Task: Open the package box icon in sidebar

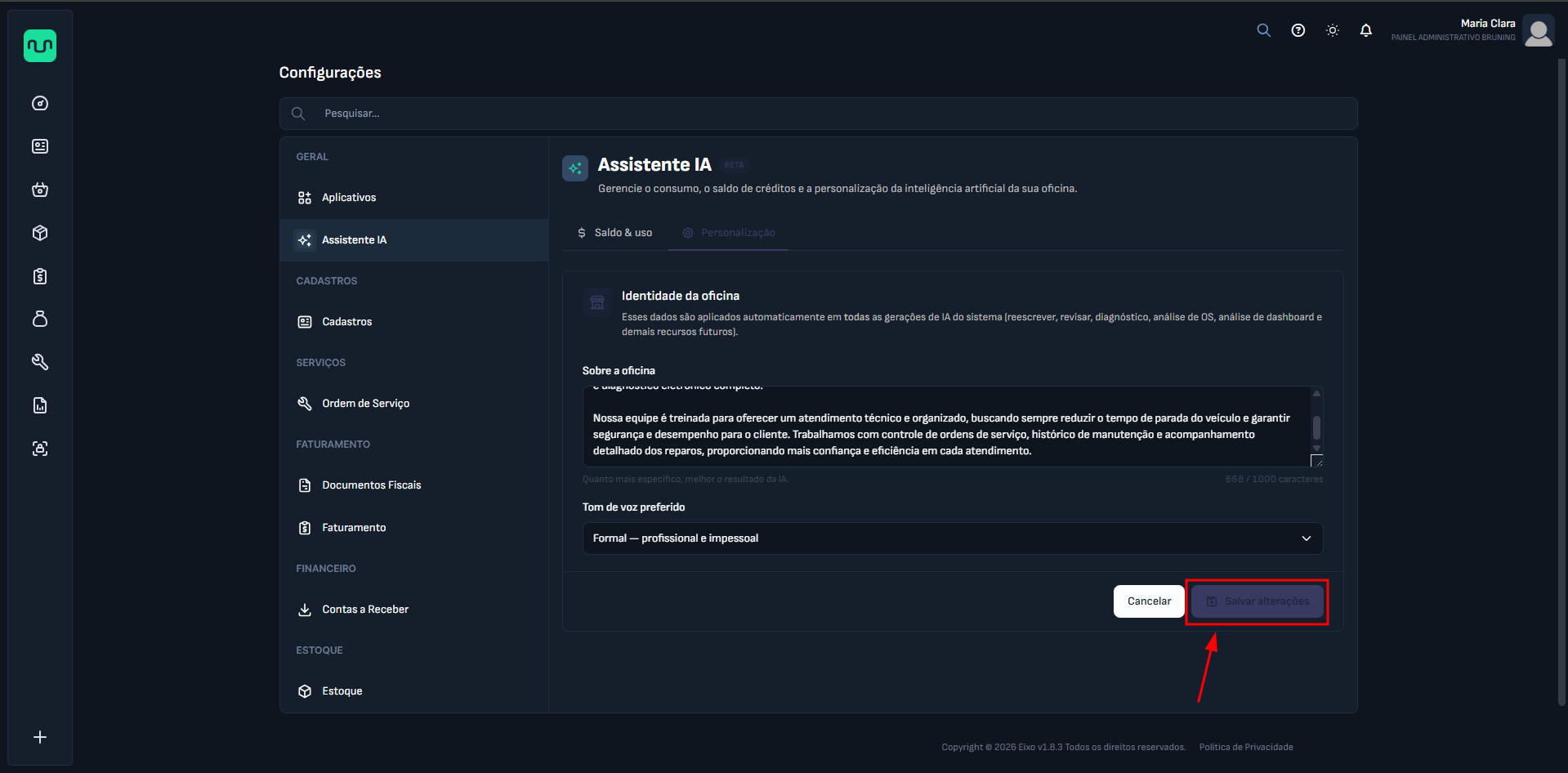Action: click(x=40, y=233)
